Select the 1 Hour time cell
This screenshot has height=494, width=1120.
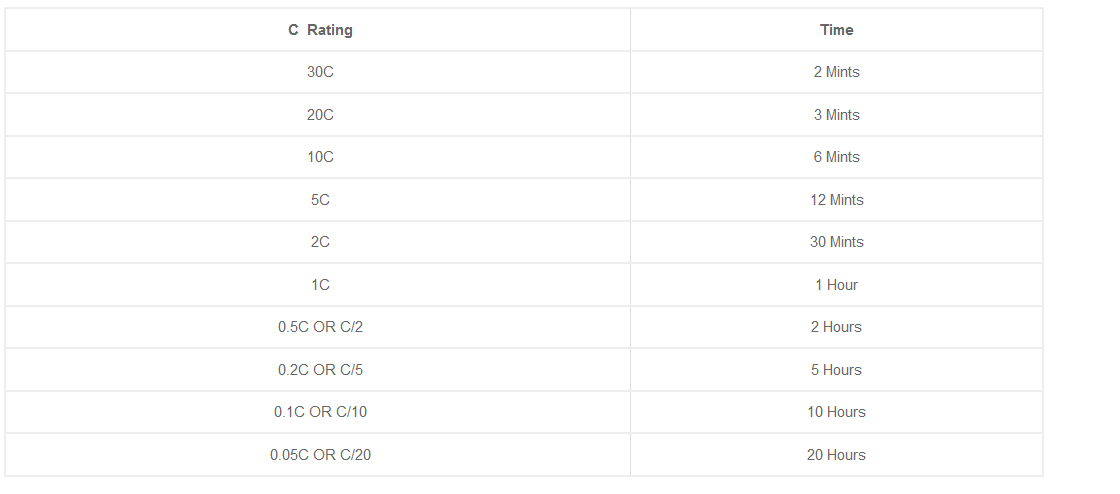click(836, 285)
